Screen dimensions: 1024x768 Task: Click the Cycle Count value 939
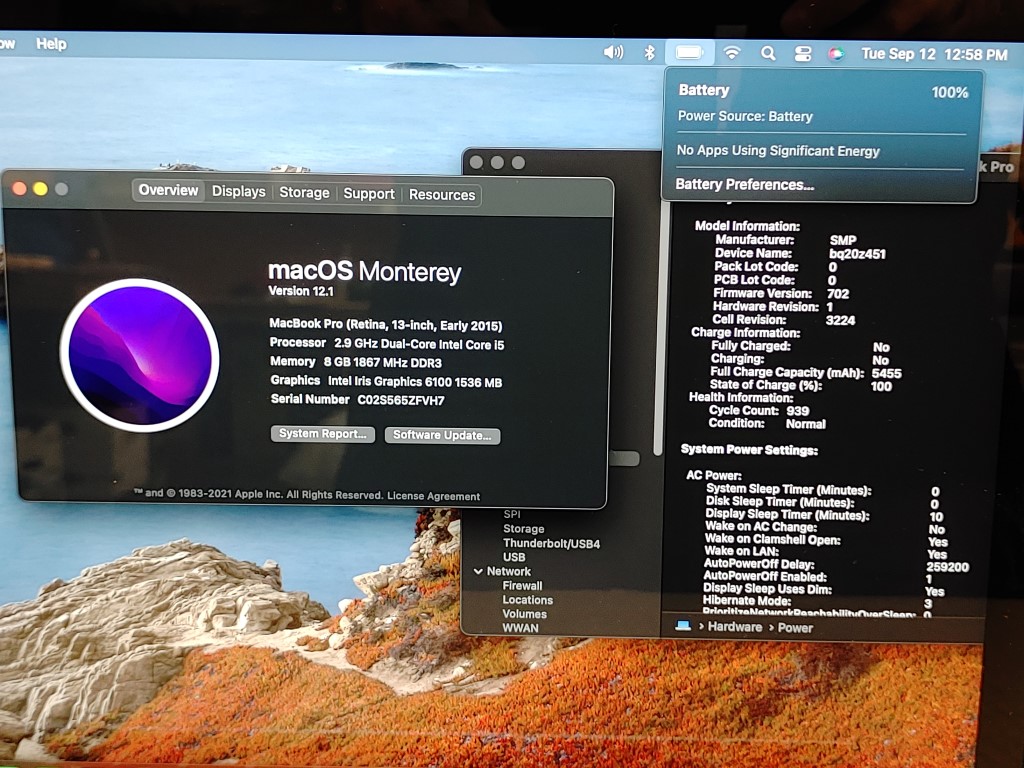[798, 411]
